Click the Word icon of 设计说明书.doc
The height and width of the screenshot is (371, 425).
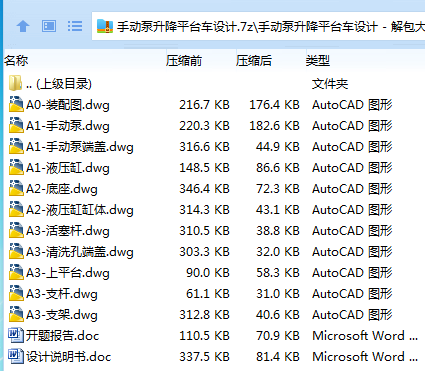click(16, 356)
